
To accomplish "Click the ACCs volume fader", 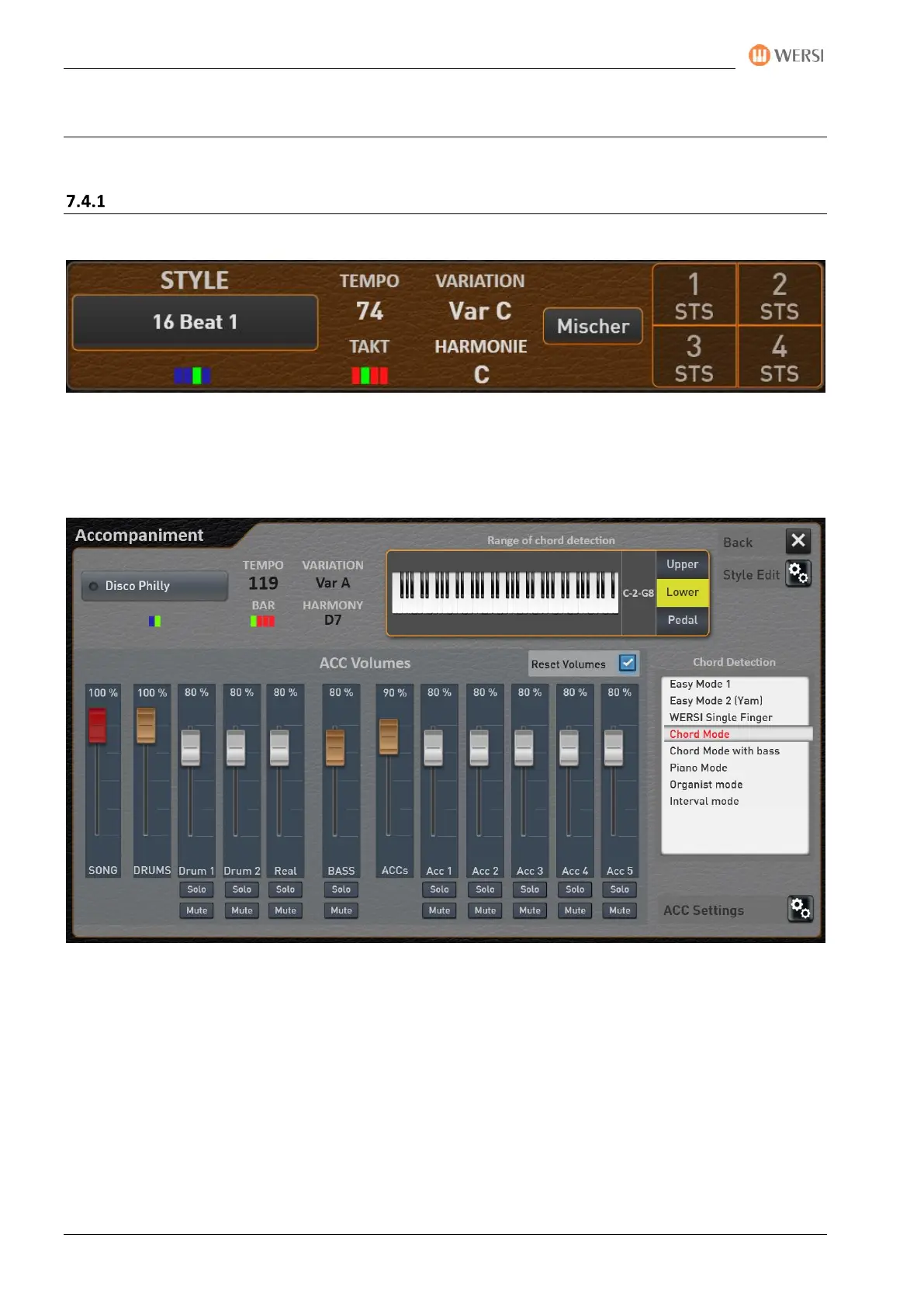I will (389, 737).
